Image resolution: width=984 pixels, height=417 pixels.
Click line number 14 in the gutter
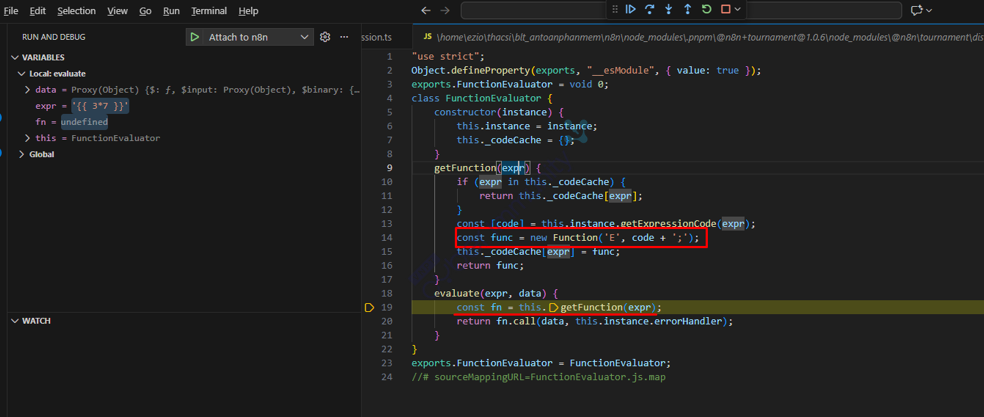point(387,237)
